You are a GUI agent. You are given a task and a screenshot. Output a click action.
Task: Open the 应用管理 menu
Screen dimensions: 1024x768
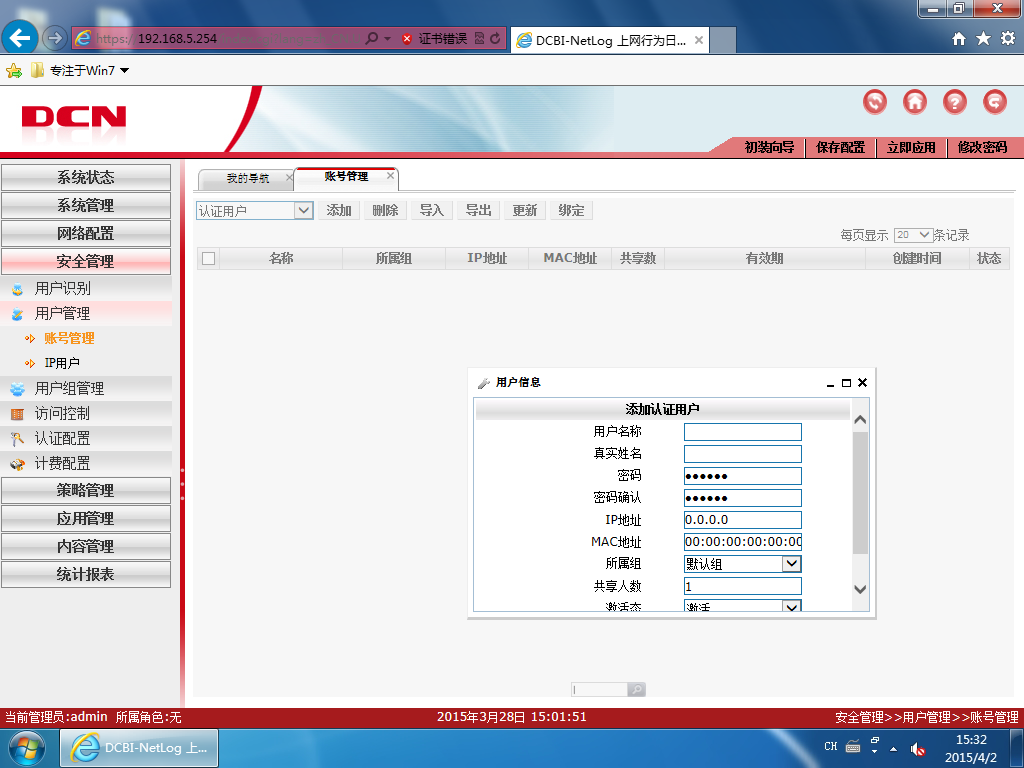pyautogui.click(x=86, y=518)
